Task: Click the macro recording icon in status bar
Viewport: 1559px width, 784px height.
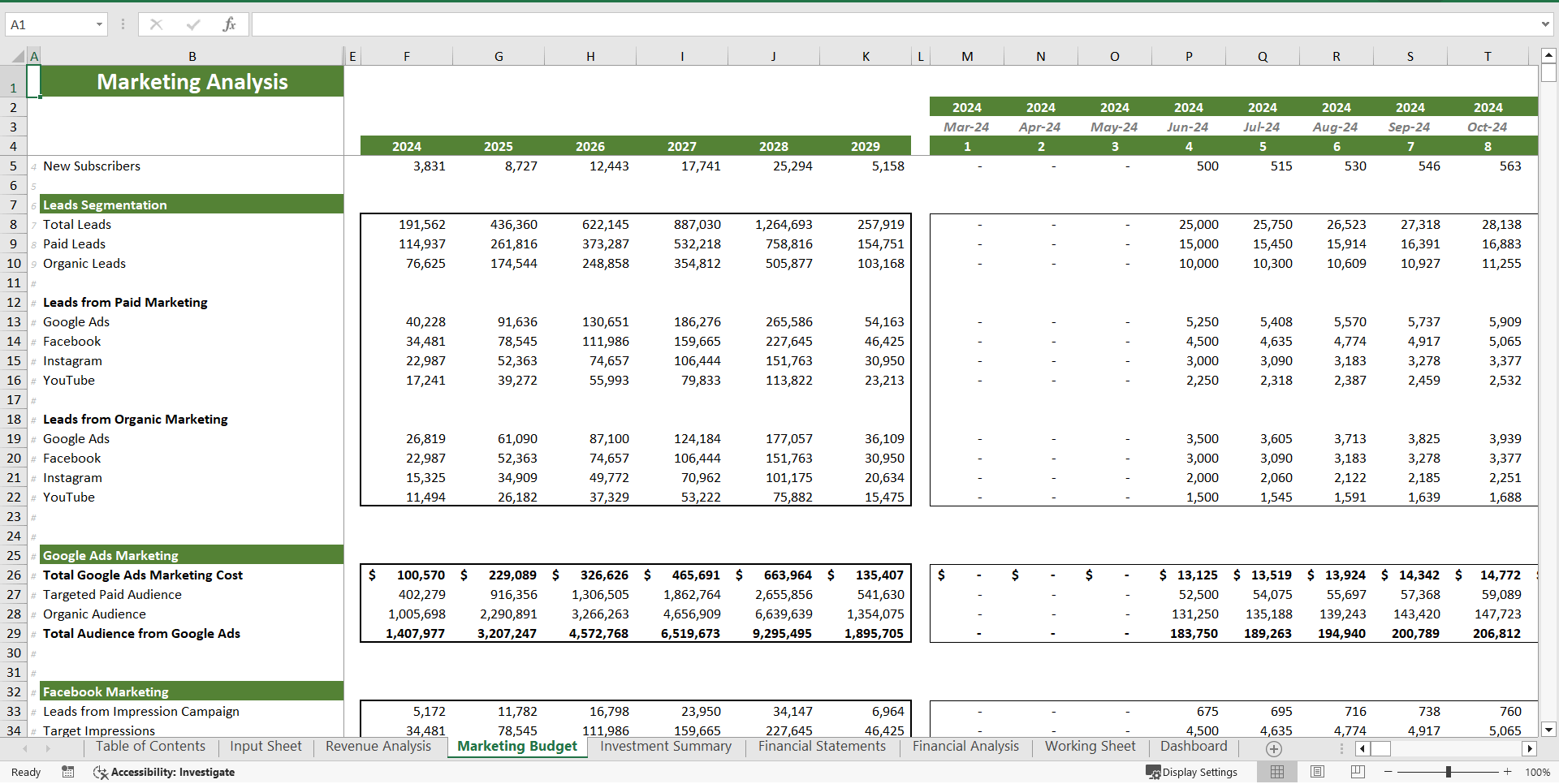Action: [68, 772]
